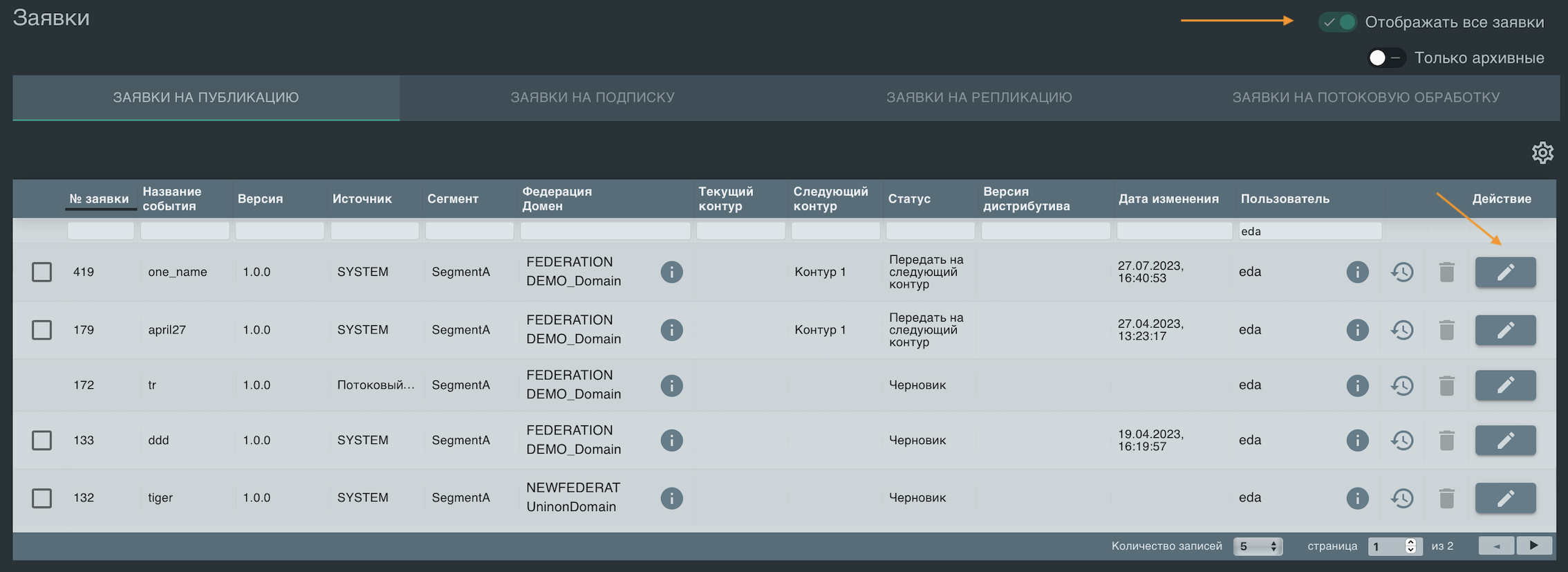Sort by '№ заявки' column header
The height and width of the screenshot is (572, 1568).
[99, 199]
